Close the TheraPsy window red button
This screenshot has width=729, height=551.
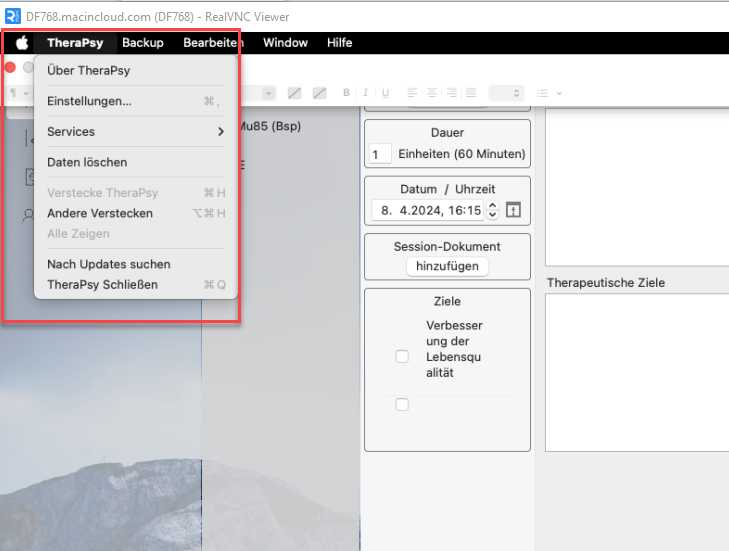coord(10,68)
